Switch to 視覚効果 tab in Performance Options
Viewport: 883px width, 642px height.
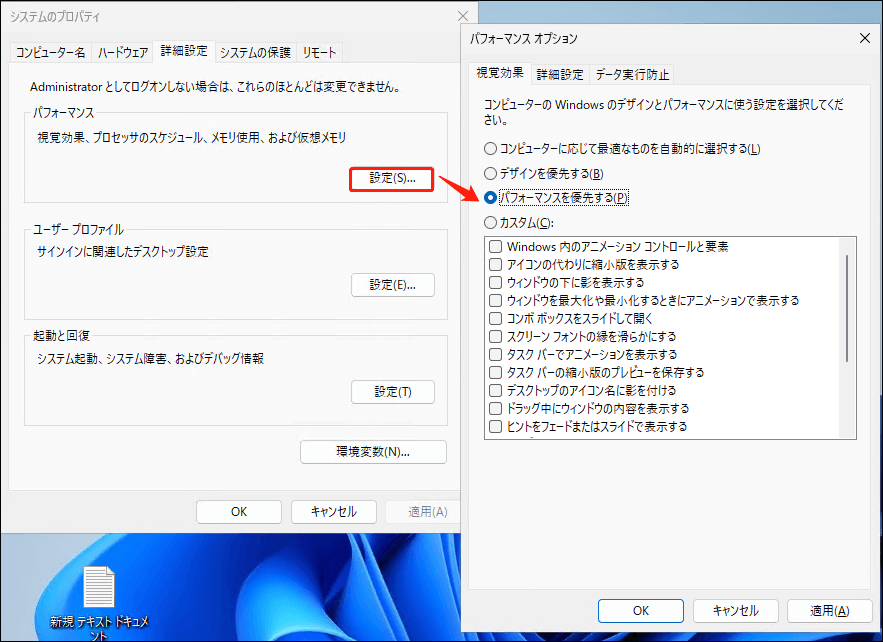(x=500, y=73)
